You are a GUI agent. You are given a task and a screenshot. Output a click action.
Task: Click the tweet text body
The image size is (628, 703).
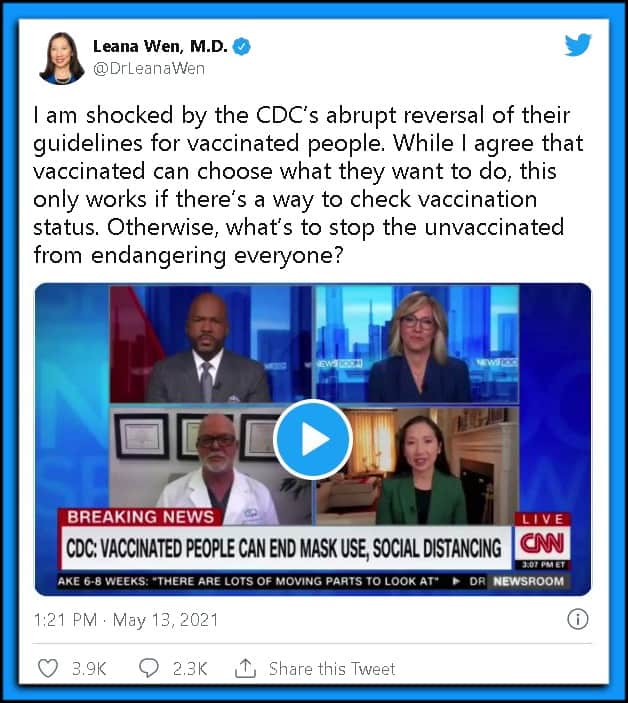308,185
